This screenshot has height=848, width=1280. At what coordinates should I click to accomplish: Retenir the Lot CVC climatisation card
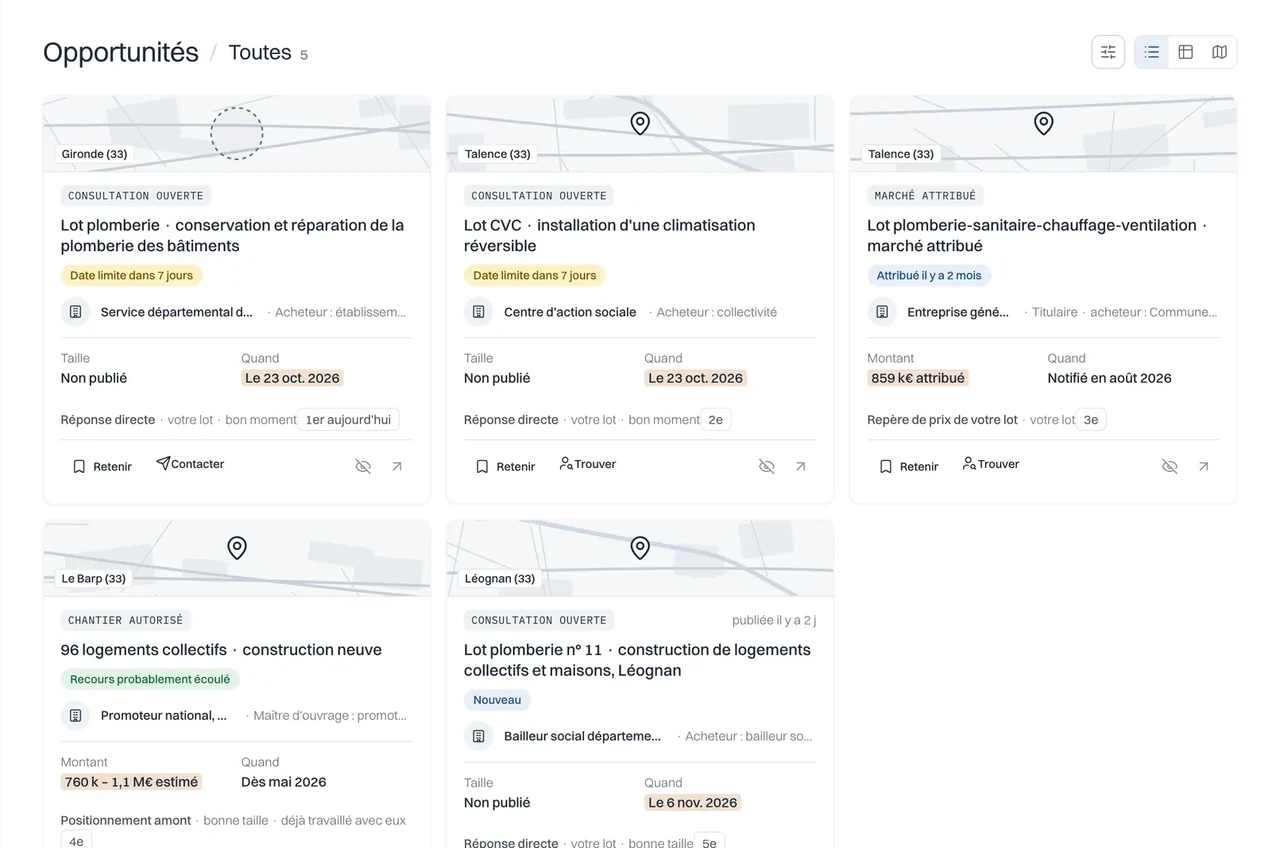(505, 466)
